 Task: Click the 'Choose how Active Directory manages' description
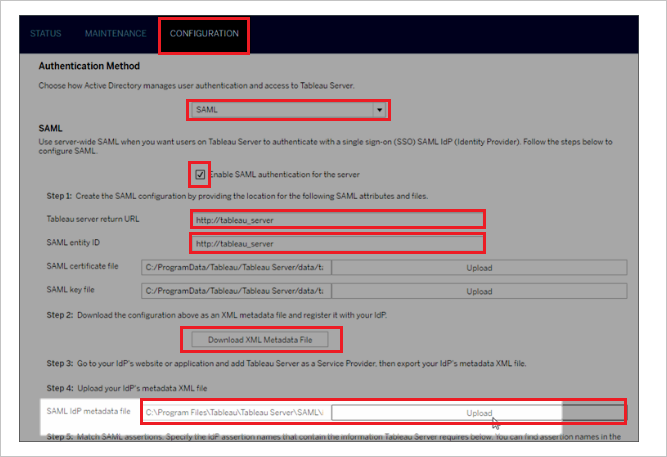[197, 86]
